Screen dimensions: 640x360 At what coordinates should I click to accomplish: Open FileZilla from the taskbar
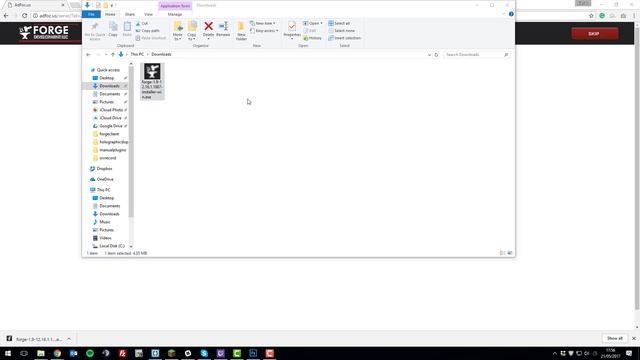point(122,353)
